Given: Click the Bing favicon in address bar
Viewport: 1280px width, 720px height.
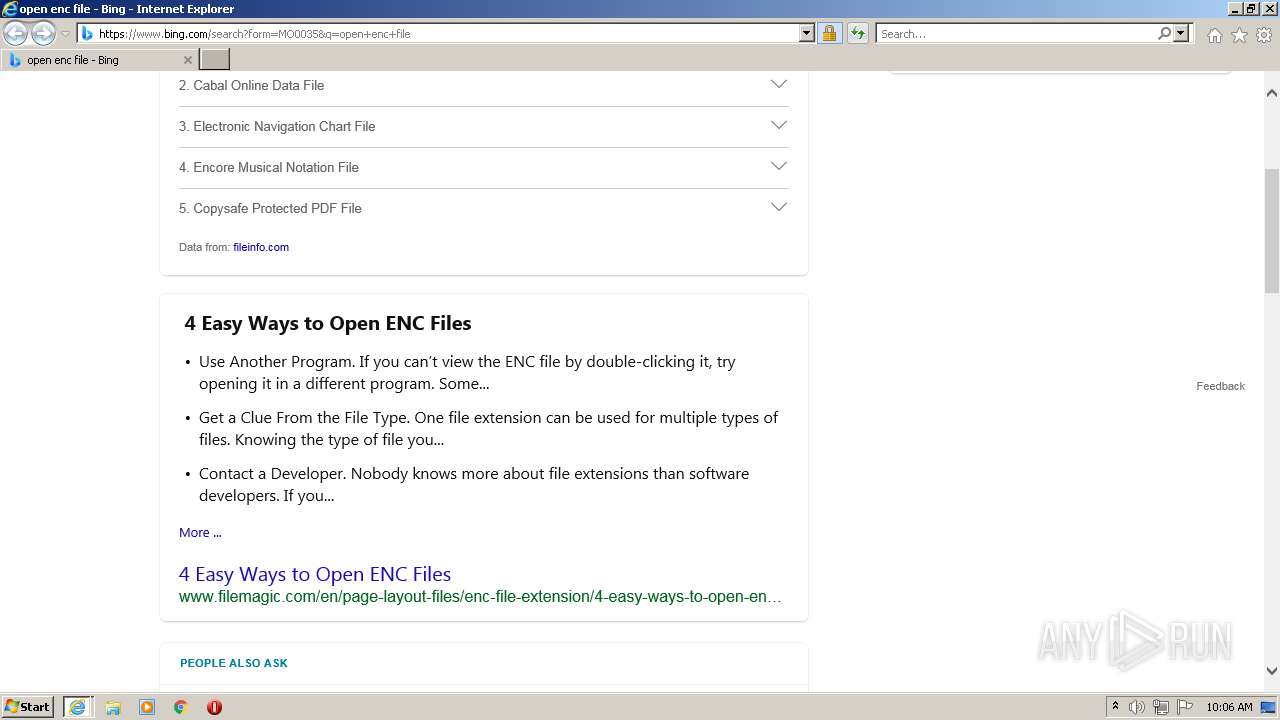Looking at the screenshot, I should tap(87, 34).
